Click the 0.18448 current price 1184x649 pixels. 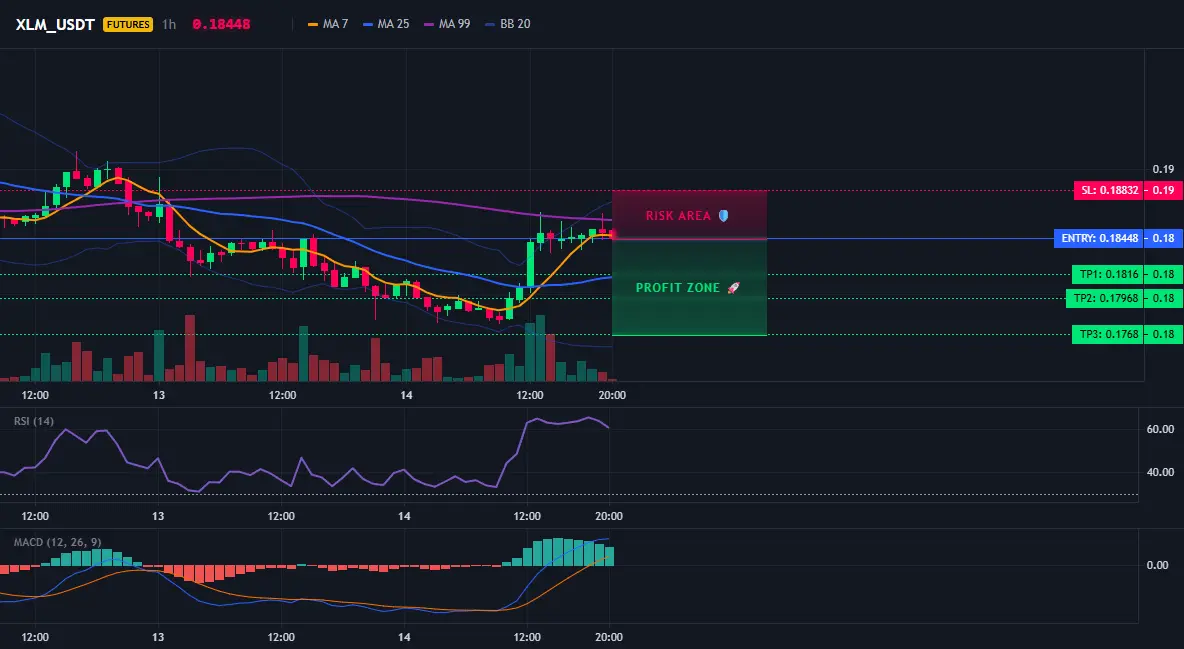221,24
